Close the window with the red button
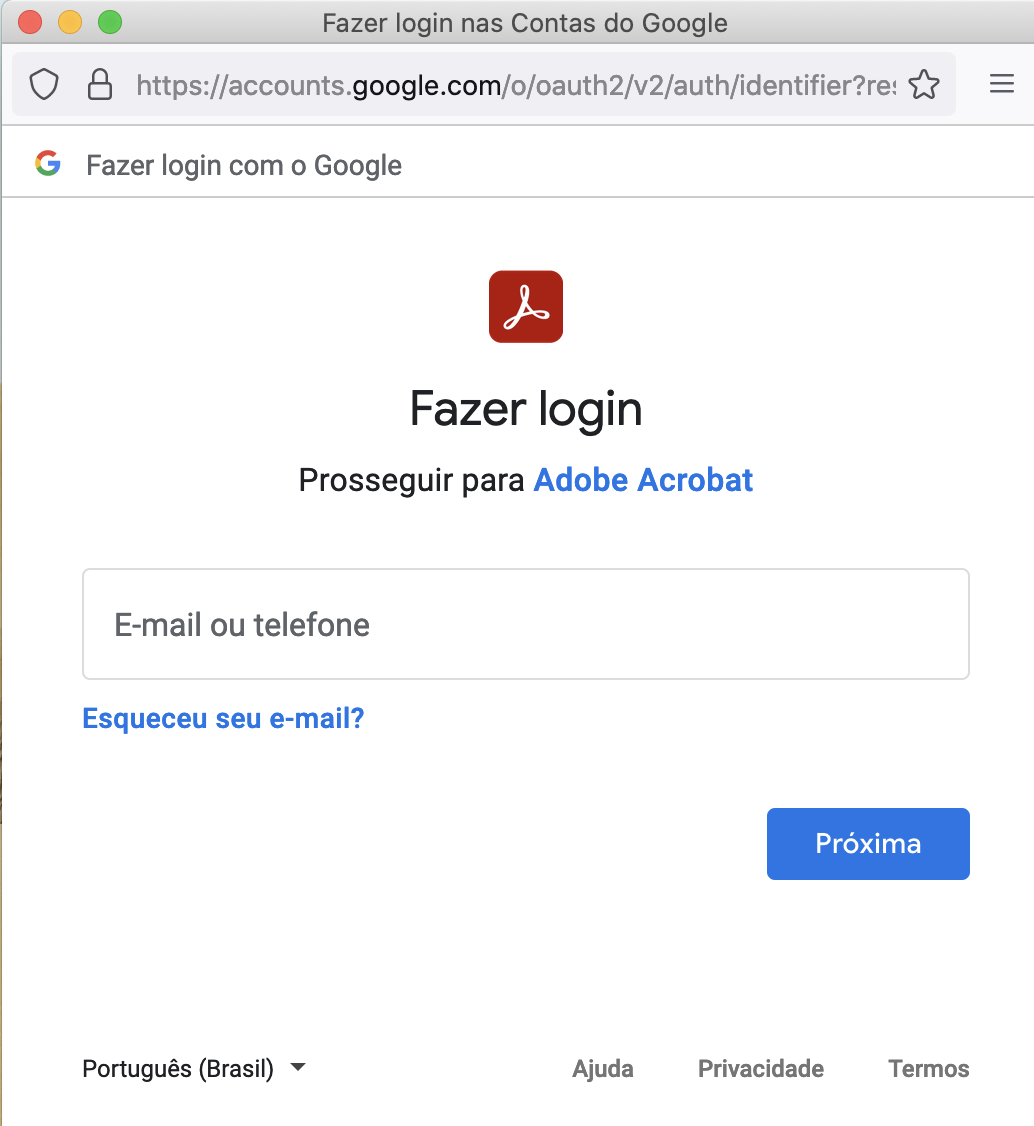 coord(30,22)
